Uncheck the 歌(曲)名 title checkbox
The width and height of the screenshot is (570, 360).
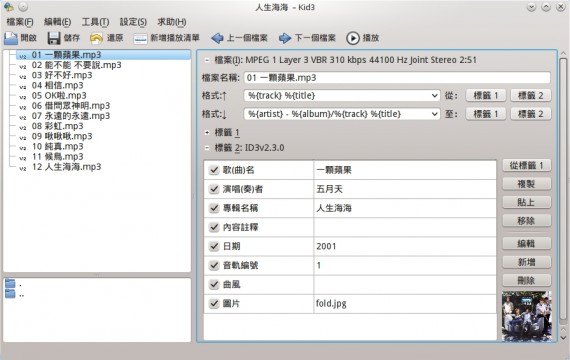click(x=214, y=170)
